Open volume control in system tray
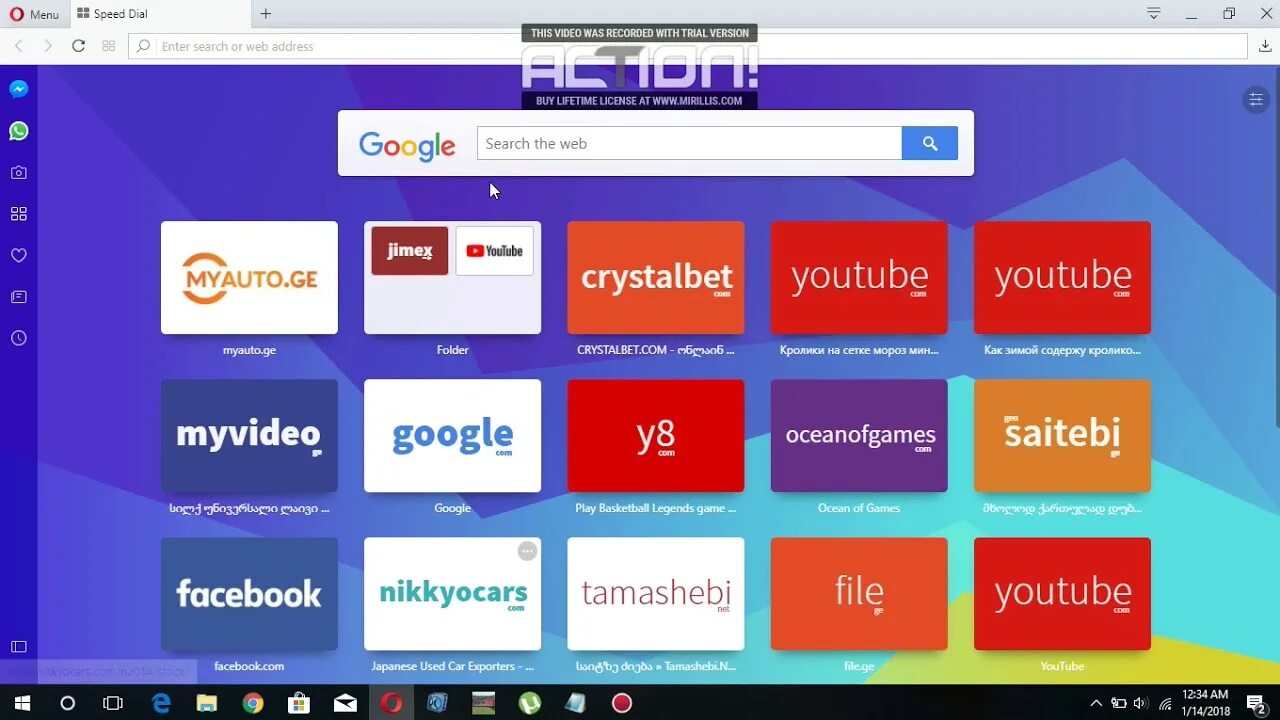The width and height of the screenshot is (1280, 720). click(x=1140, y=703)
